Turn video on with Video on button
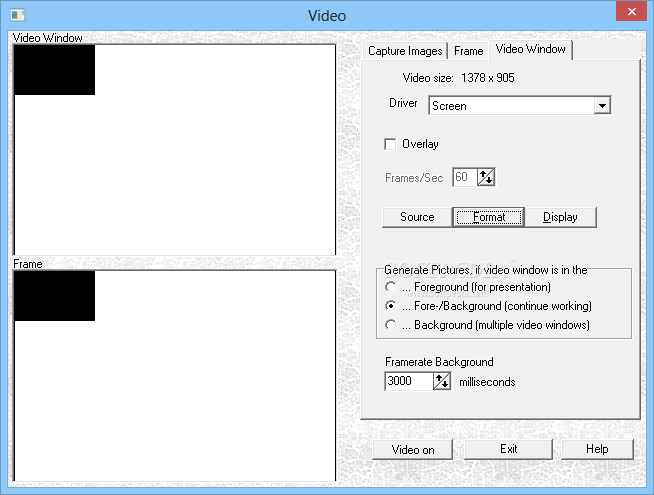Viewport: 654px width, 495px height. click(413, 450)
